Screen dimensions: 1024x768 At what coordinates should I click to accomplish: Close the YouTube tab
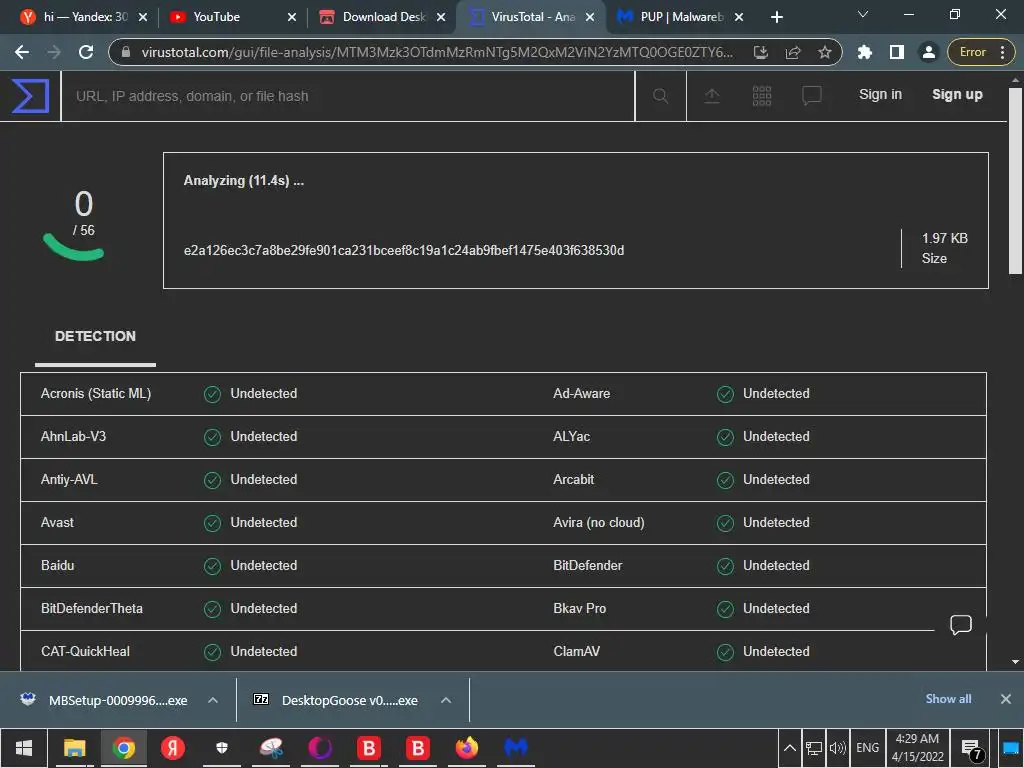click(x=291, y=17)
